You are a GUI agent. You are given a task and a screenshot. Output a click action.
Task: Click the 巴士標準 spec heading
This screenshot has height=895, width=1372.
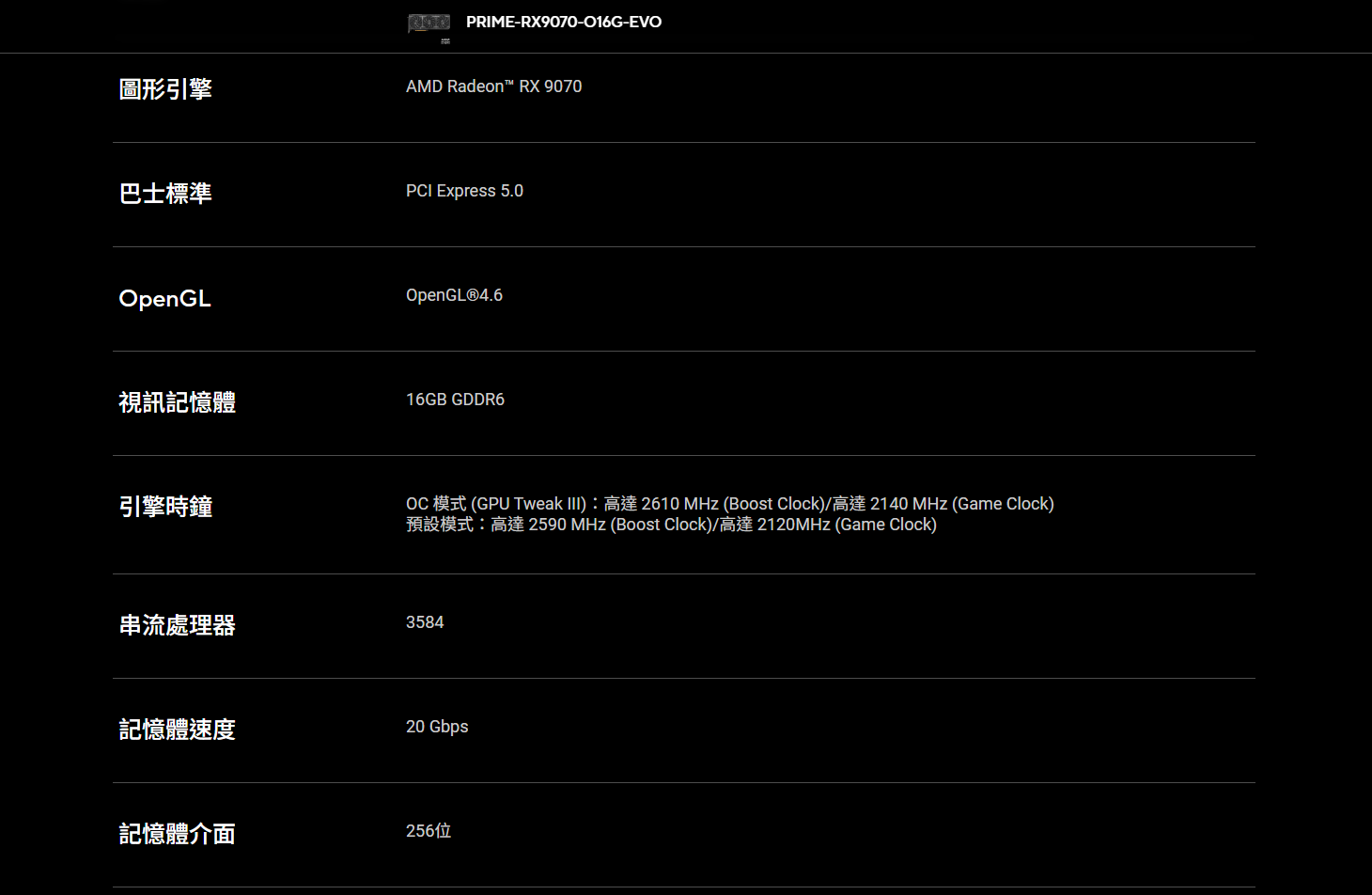[165, 194]
